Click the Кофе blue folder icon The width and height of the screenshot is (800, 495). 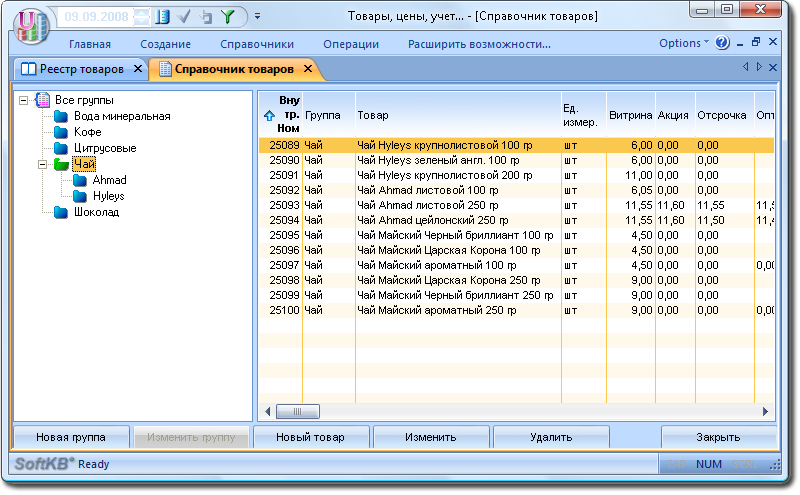(x=61, y=132)
